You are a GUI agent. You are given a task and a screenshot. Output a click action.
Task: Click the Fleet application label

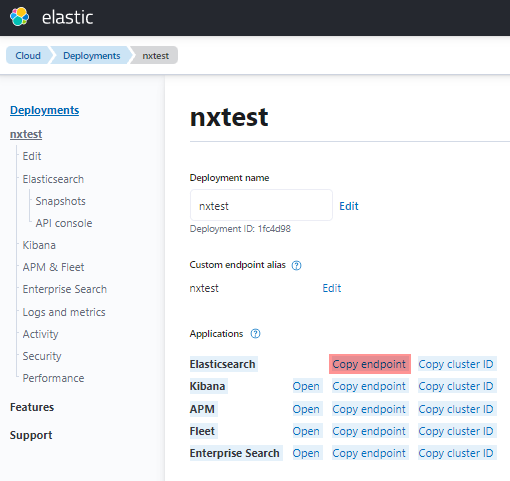[x=203, y=431]
